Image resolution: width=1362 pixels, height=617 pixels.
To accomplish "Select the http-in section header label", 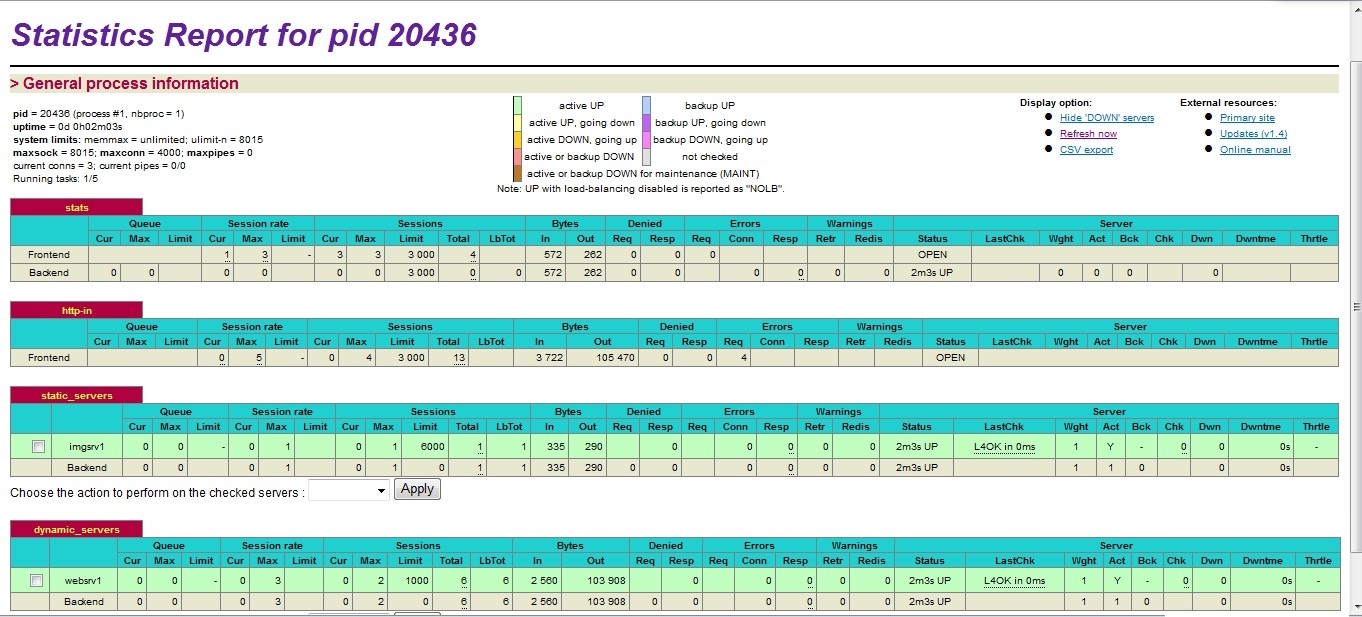I will [76, 311].
